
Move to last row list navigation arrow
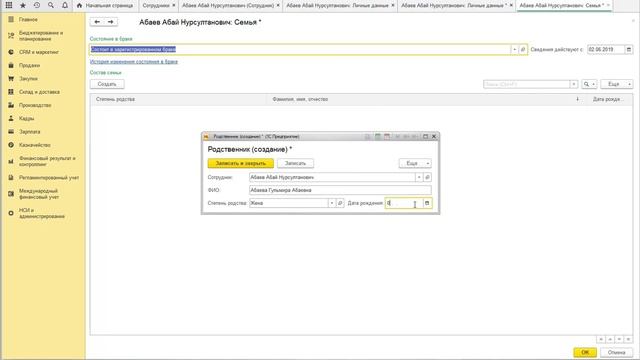[628, 339]
